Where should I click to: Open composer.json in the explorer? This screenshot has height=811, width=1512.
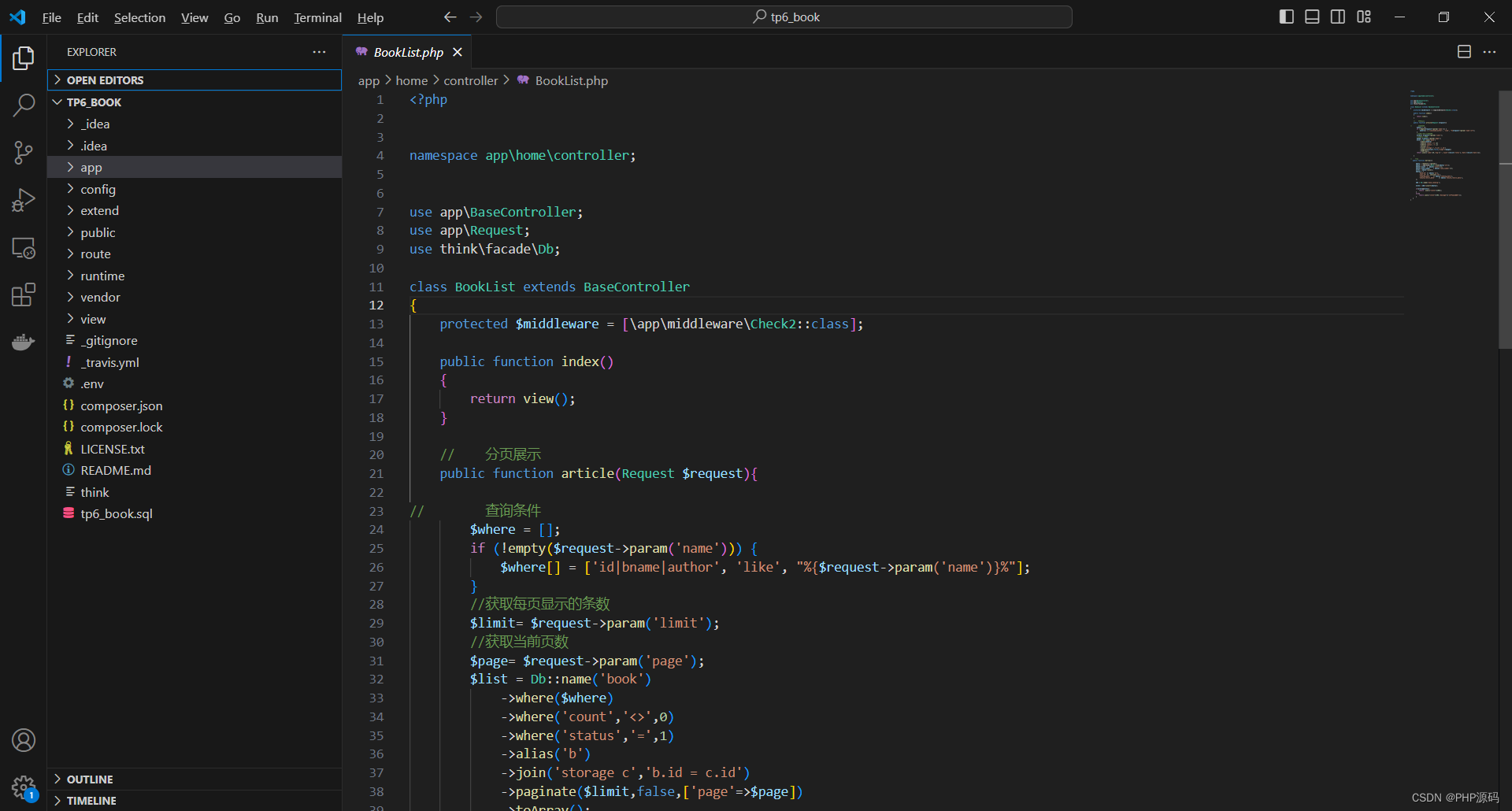click(195, 405)
